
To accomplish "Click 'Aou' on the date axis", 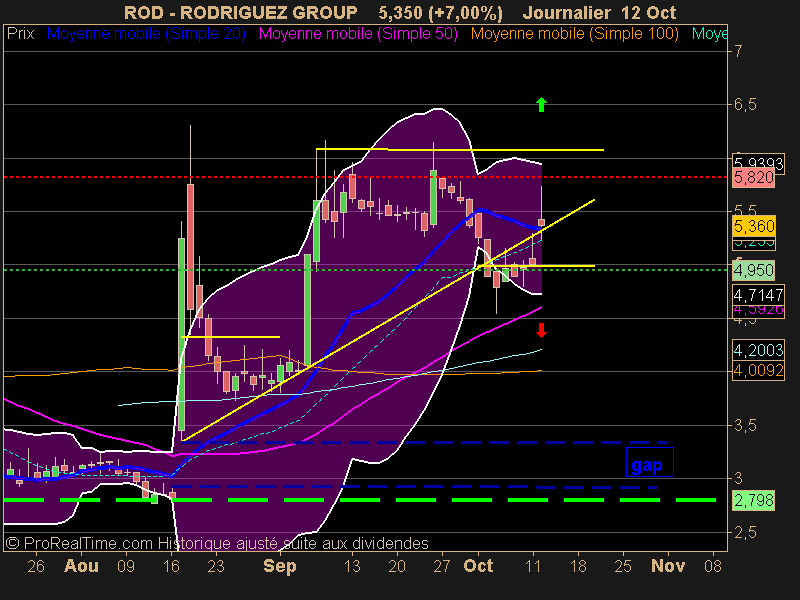I will tap(81, 566).
